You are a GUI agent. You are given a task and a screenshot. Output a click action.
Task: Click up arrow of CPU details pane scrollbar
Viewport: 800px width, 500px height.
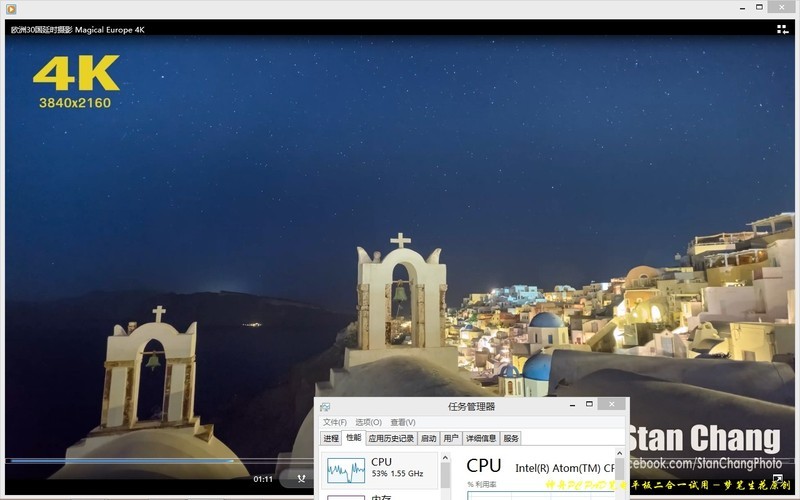click(x=619, y=453)
